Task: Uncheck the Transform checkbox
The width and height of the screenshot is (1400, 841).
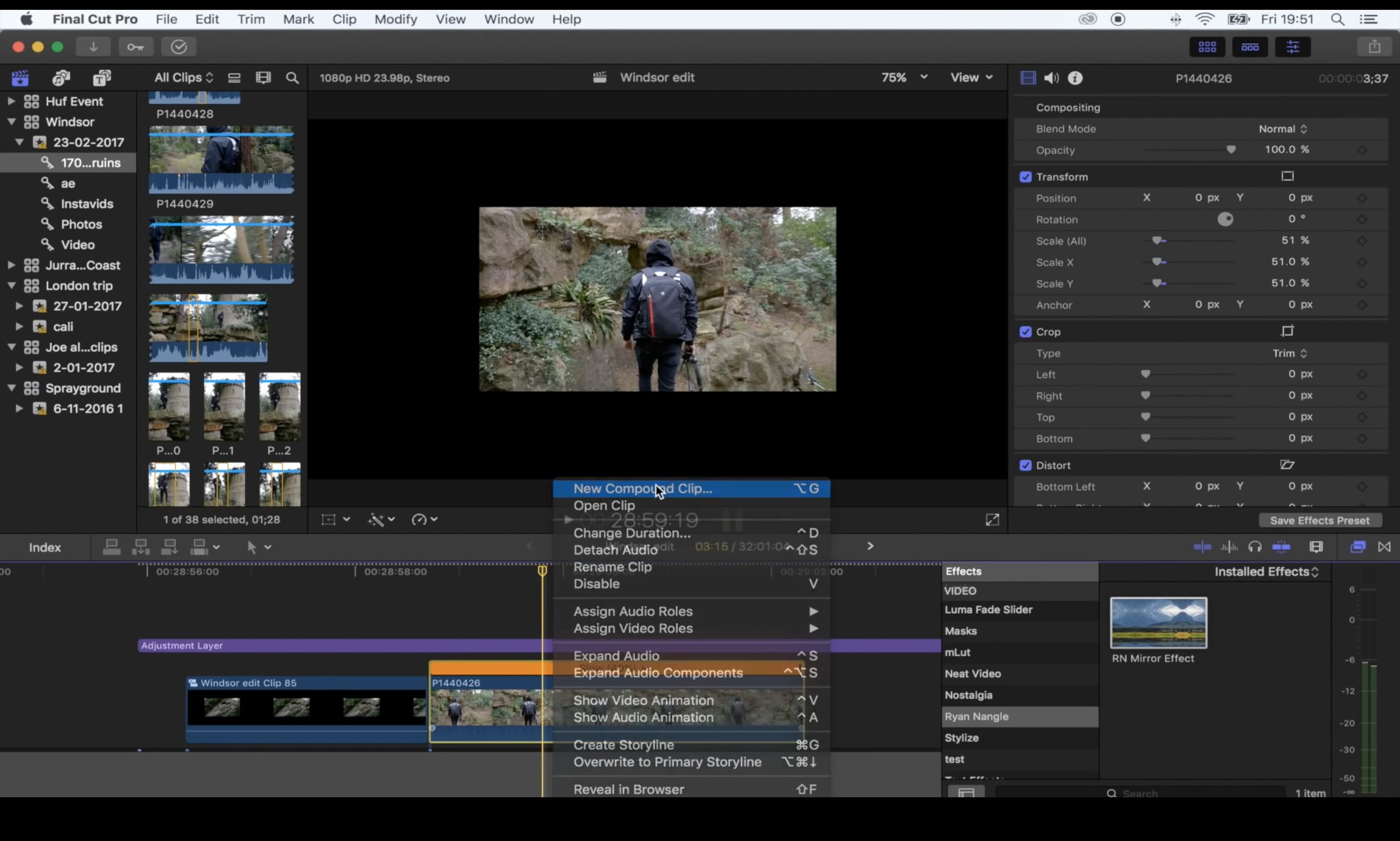Action: [1025, 177]
